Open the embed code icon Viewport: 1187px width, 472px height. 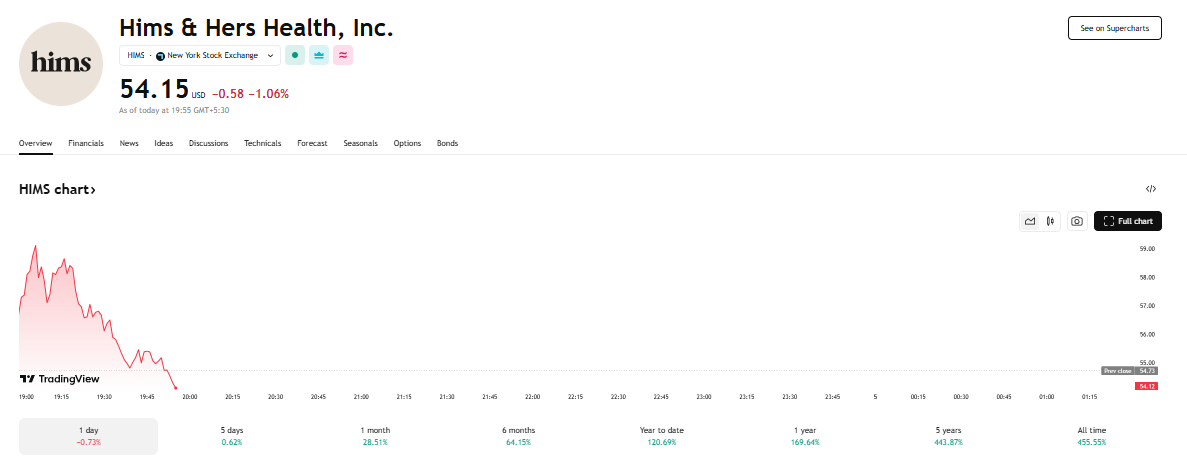1151,189
